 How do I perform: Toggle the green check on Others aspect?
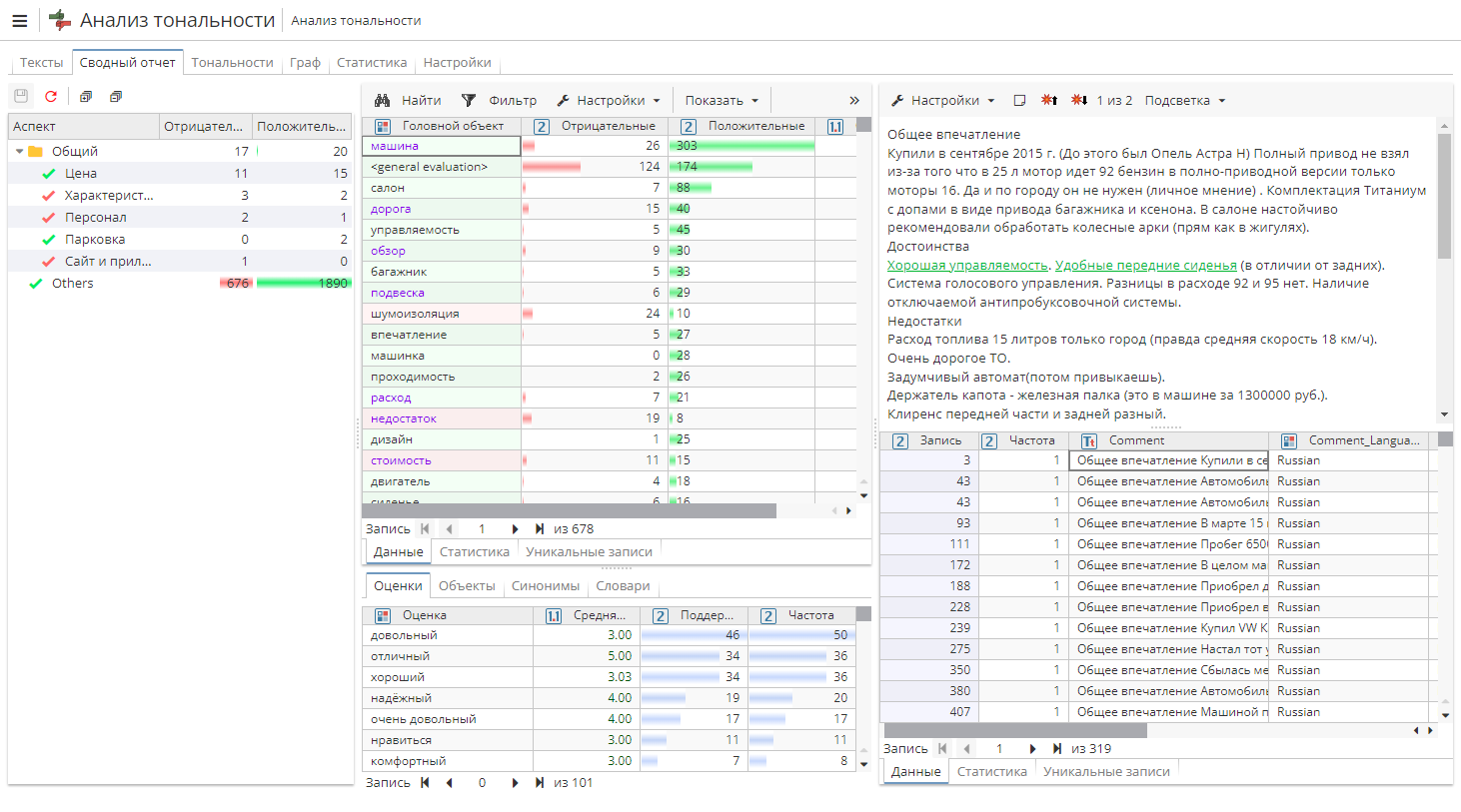click(36, 284)
